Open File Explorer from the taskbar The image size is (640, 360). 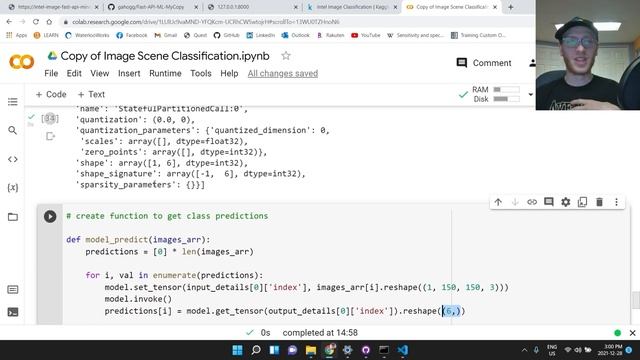311,350
